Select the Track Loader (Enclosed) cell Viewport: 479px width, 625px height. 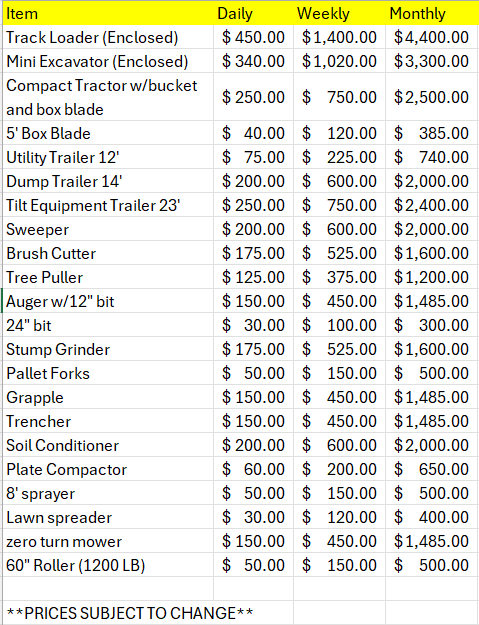108,37
